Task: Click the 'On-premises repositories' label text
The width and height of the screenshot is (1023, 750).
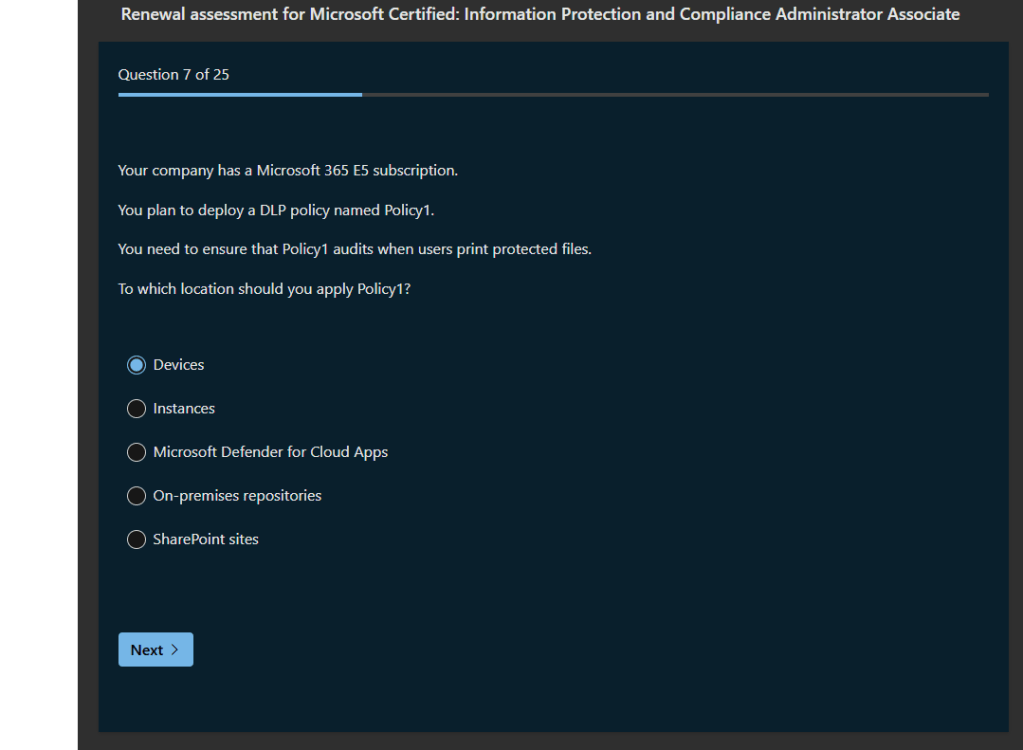Action: 237,496
